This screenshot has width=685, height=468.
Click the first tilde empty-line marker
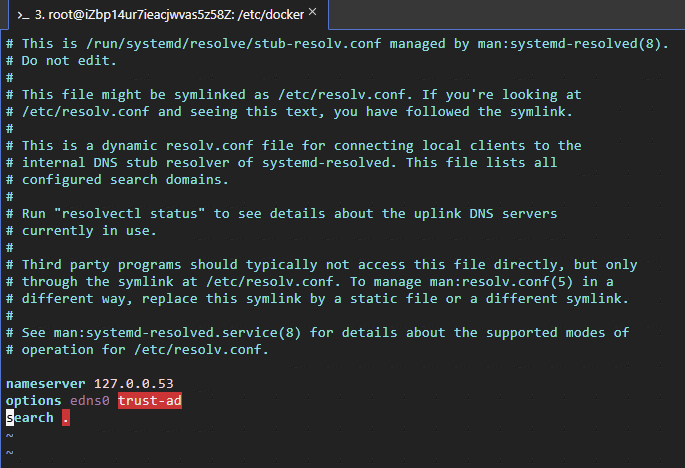pyautogui.click(x=9, y=435)
